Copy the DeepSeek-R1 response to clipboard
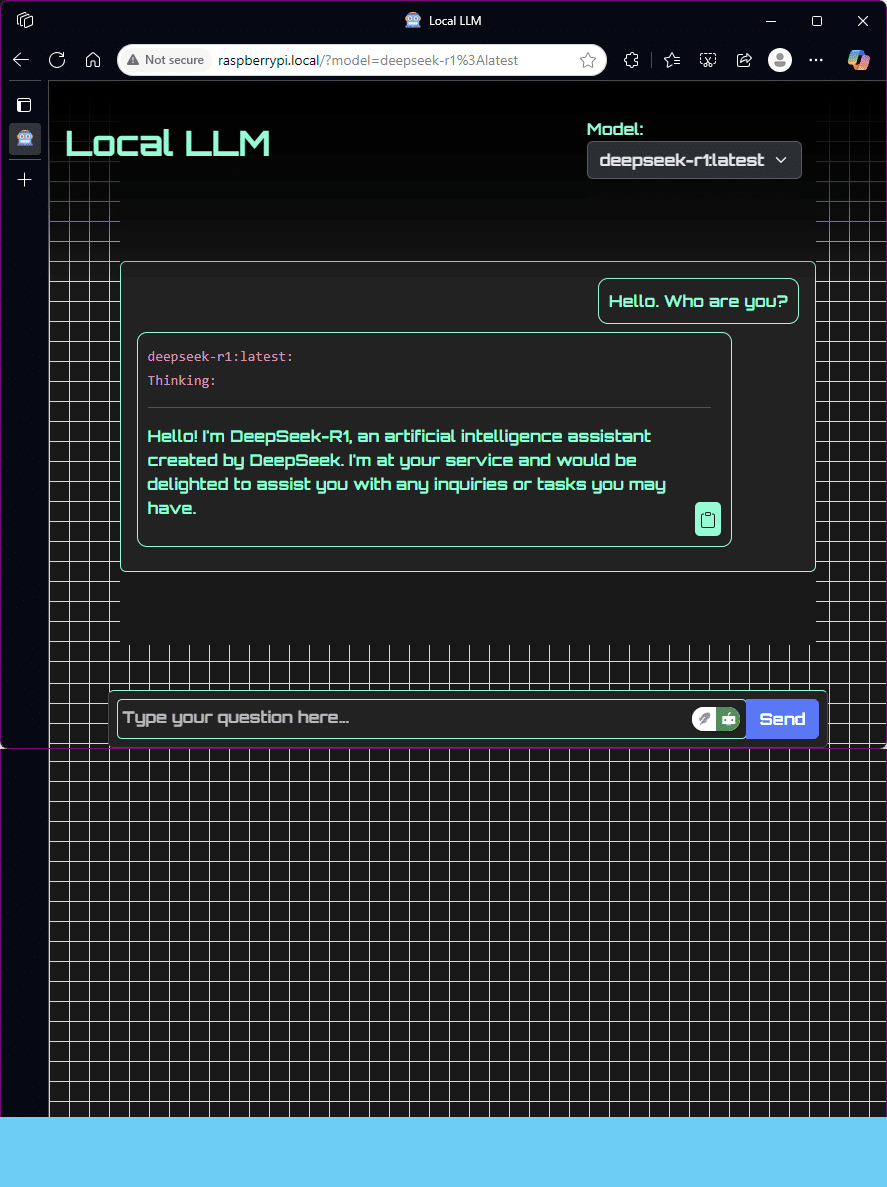Image resolution: width=887 pixels, height=1187 pixels. tap(708, 519)
